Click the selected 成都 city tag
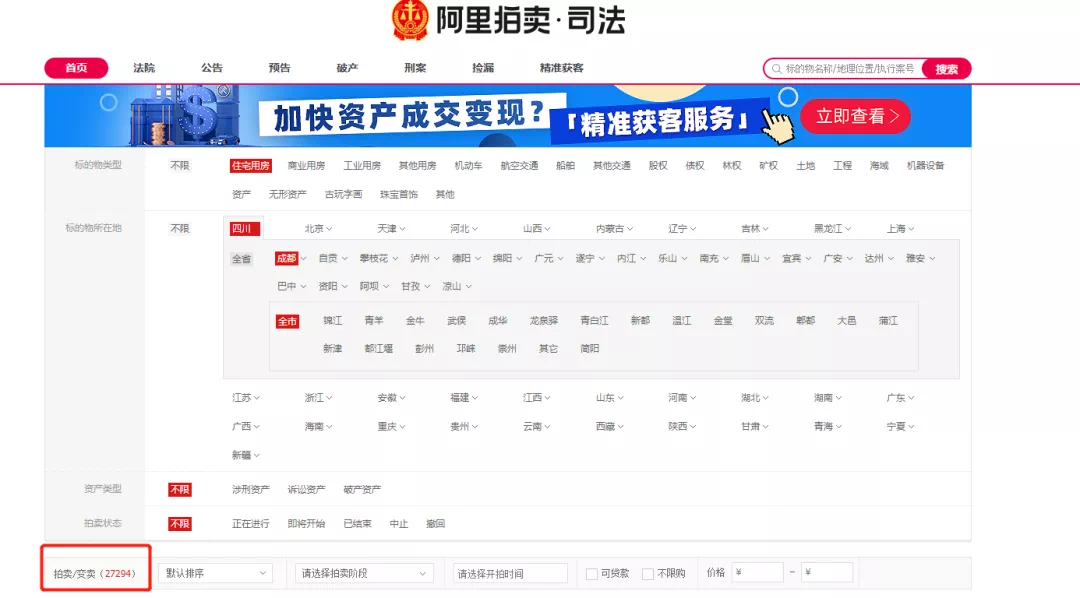Screen dimensions: 1080x598 point(286,258)
